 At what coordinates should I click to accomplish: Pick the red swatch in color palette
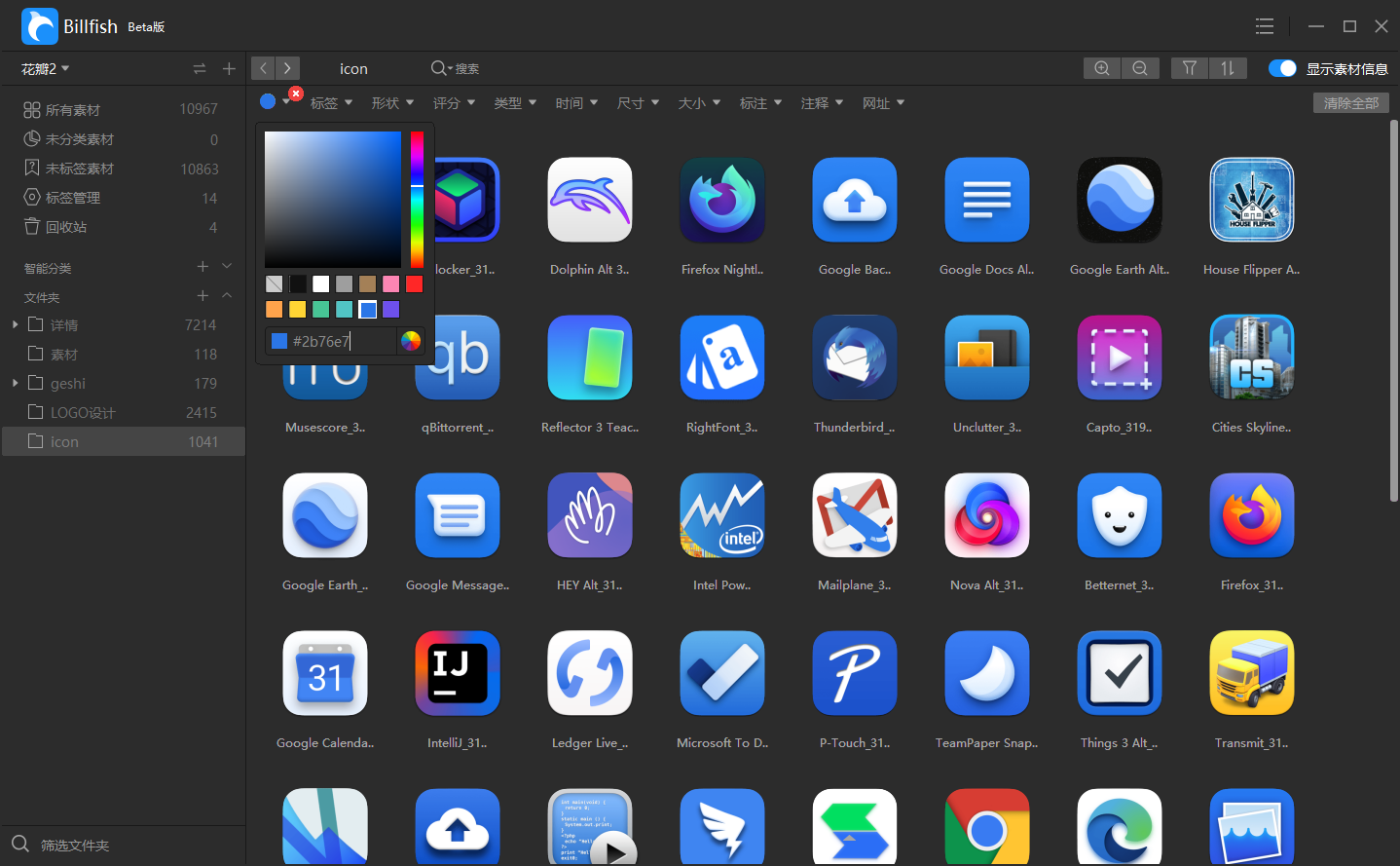(414, 283)
